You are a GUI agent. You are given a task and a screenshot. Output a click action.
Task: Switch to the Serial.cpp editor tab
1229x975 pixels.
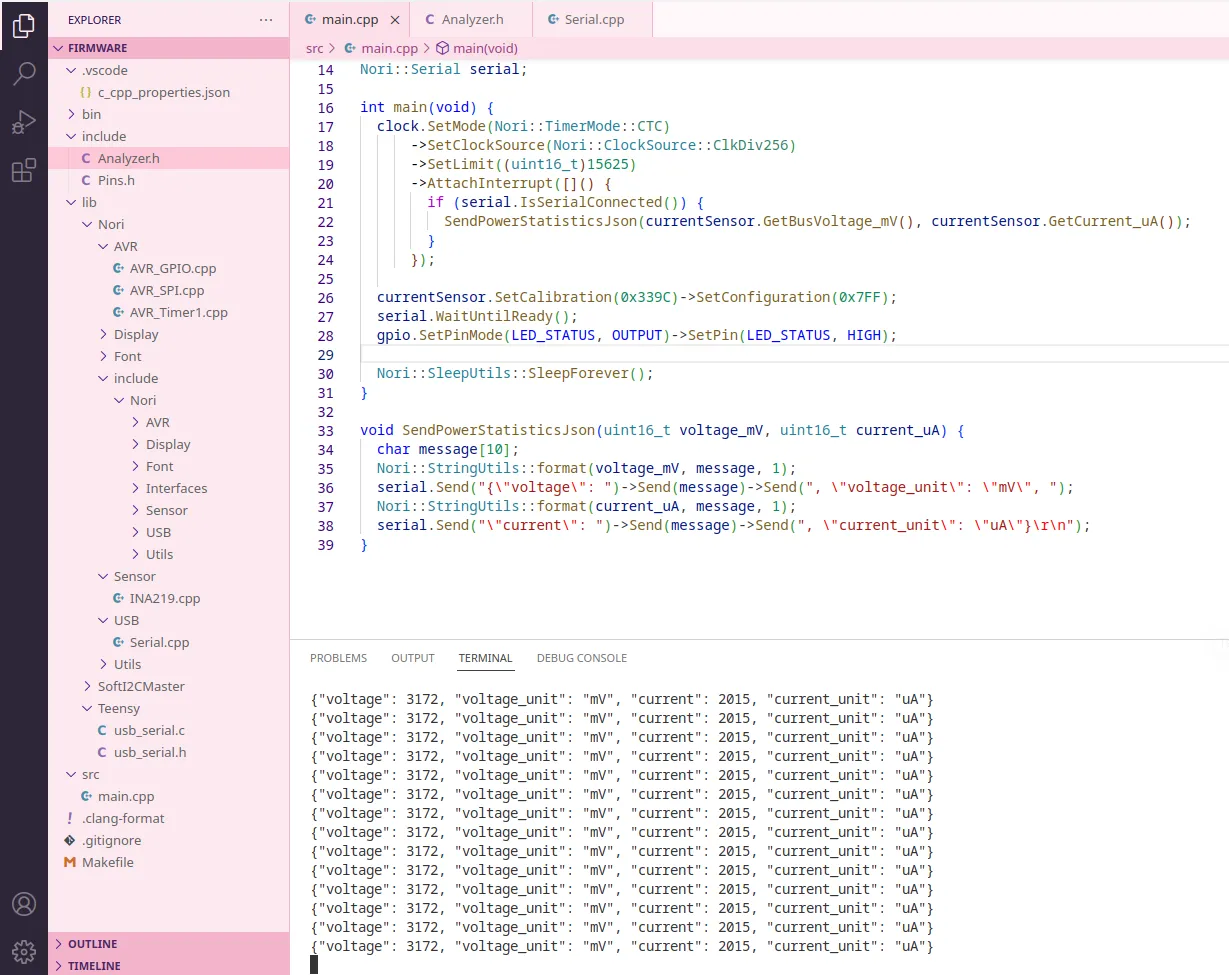click(x=594, y=20)
